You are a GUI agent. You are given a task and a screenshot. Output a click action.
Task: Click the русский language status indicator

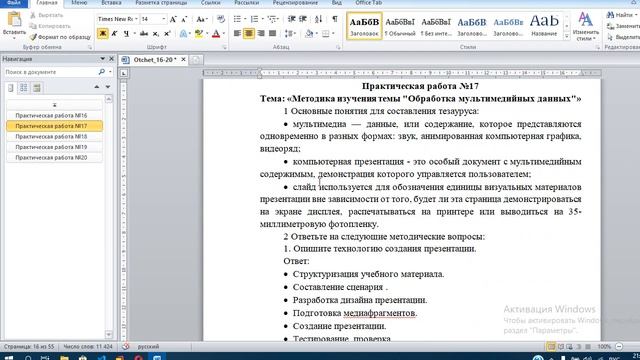point(148,347)
